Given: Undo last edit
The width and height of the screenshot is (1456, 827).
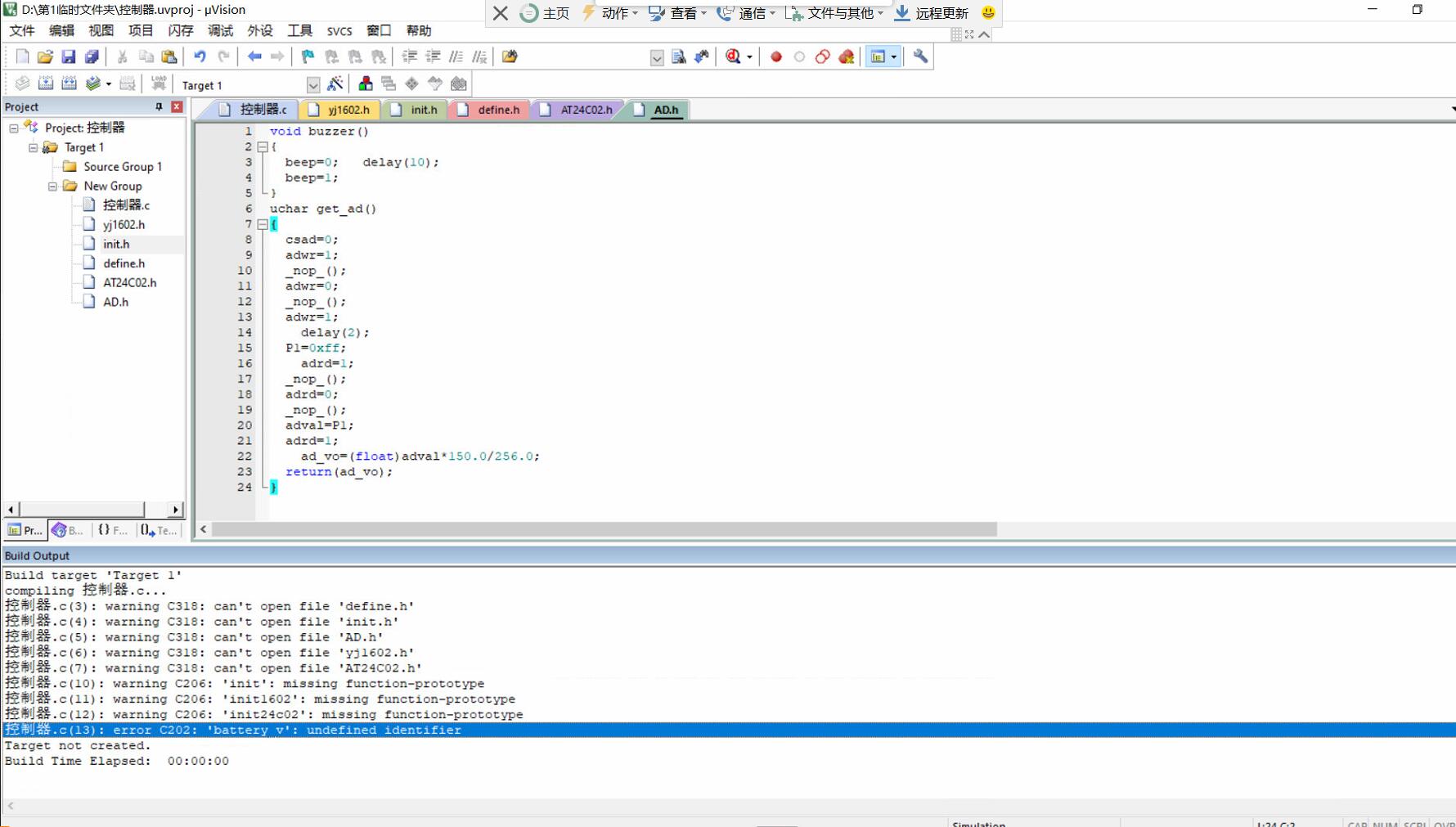Looking at the screenshot, I should pyautogui.click(x=200, y=56).
